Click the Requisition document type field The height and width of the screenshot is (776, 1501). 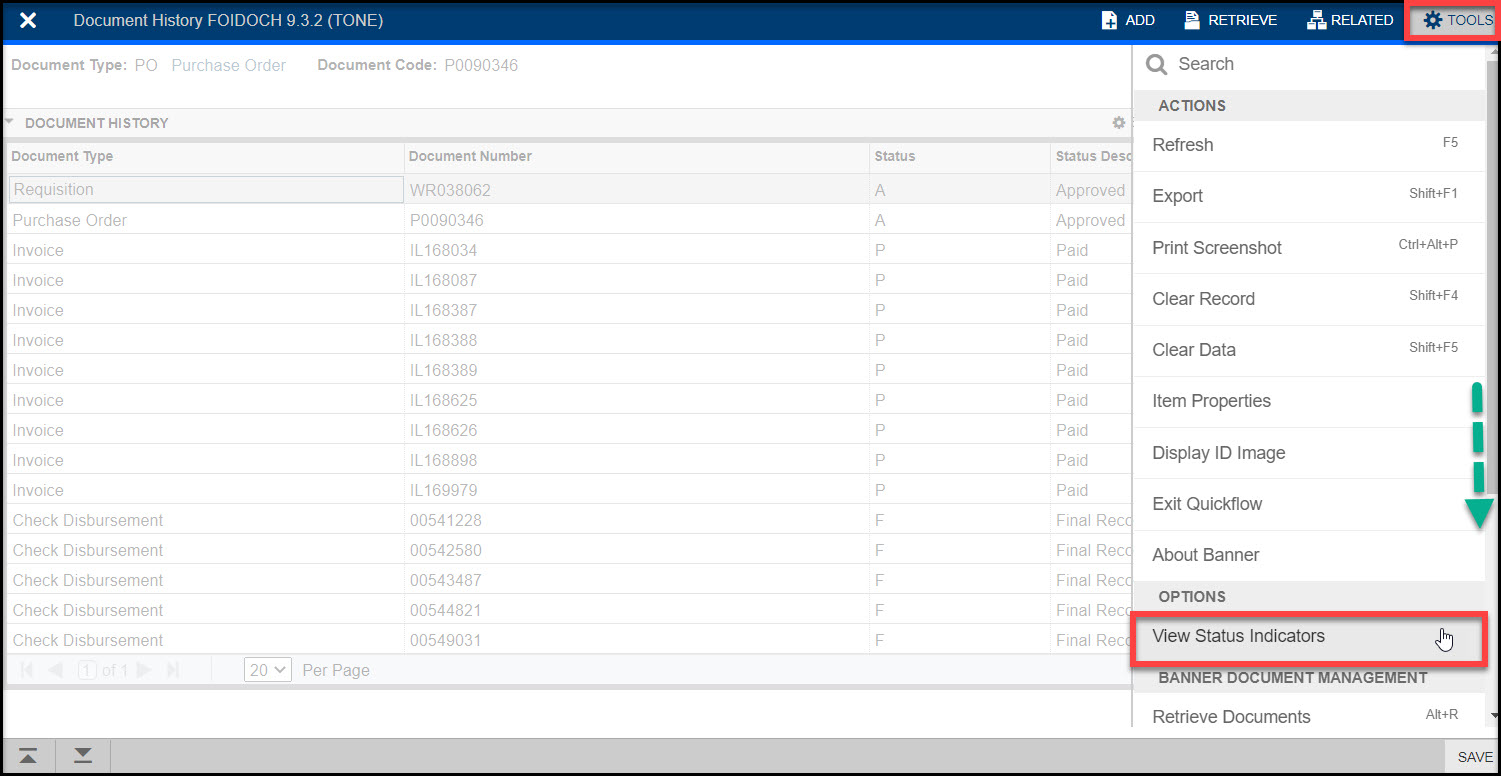click(x=206, y=190)
